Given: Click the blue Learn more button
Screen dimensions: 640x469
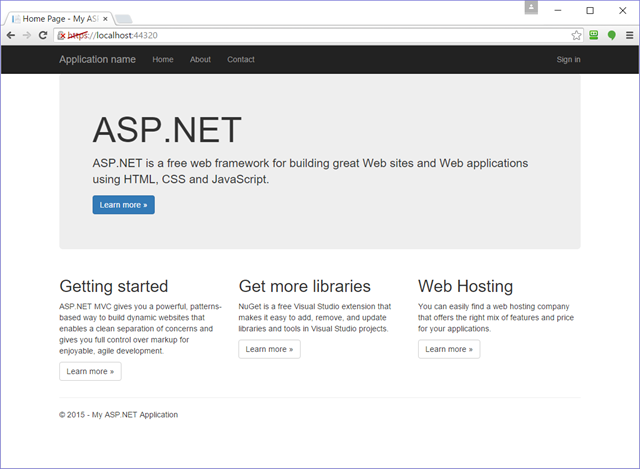Looking at the screenshot, I should tap(123, 204).
